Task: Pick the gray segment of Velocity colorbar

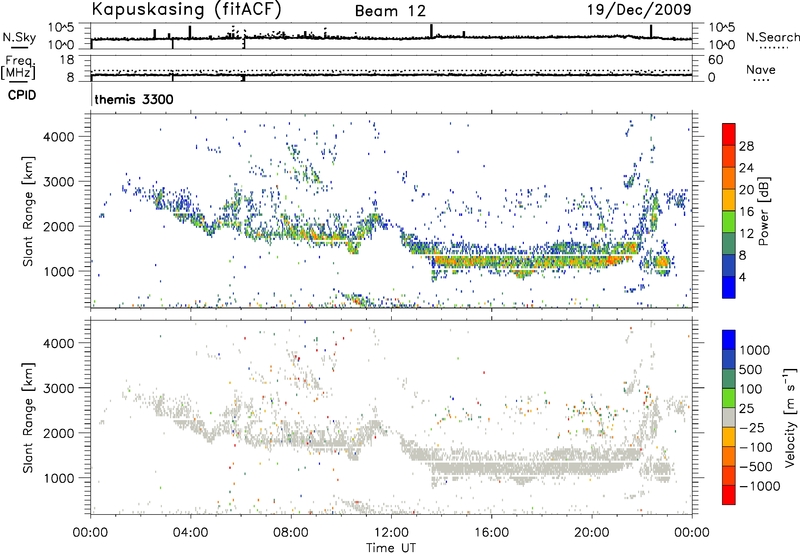Action: (729, 417)
